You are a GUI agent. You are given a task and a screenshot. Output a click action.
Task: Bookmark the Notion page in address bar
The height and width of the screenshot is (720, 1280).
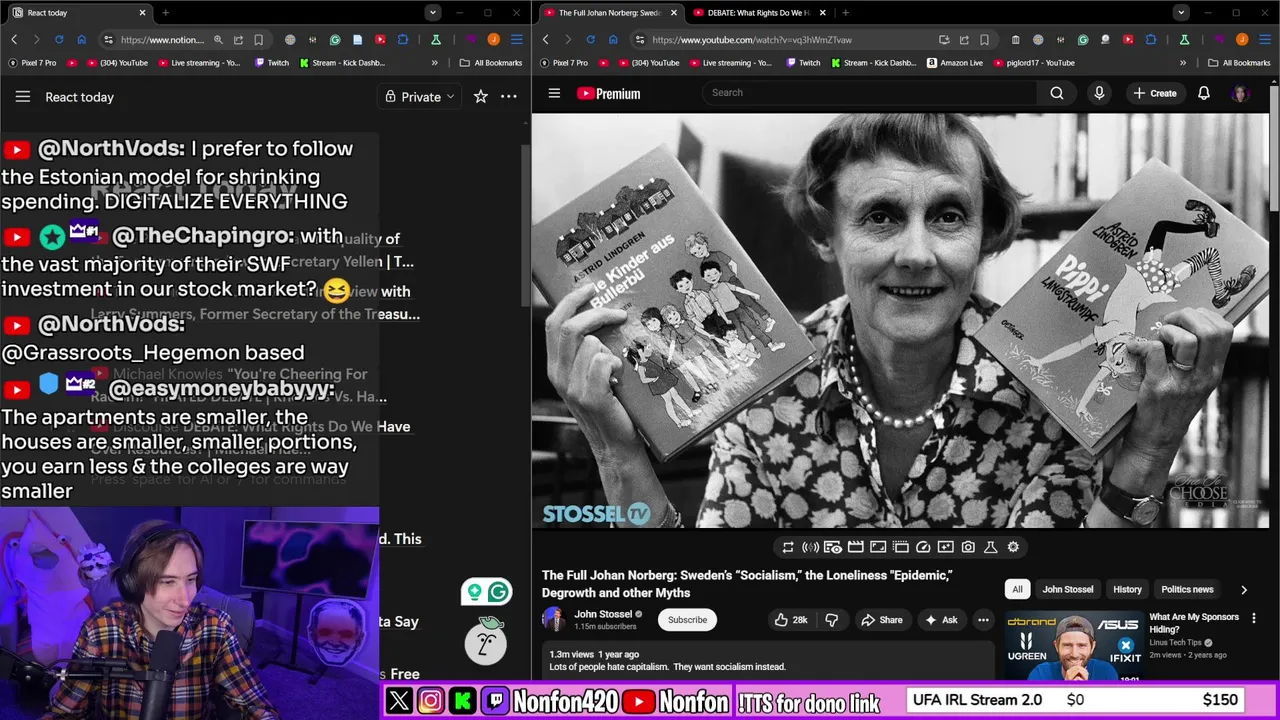[258, 40]
